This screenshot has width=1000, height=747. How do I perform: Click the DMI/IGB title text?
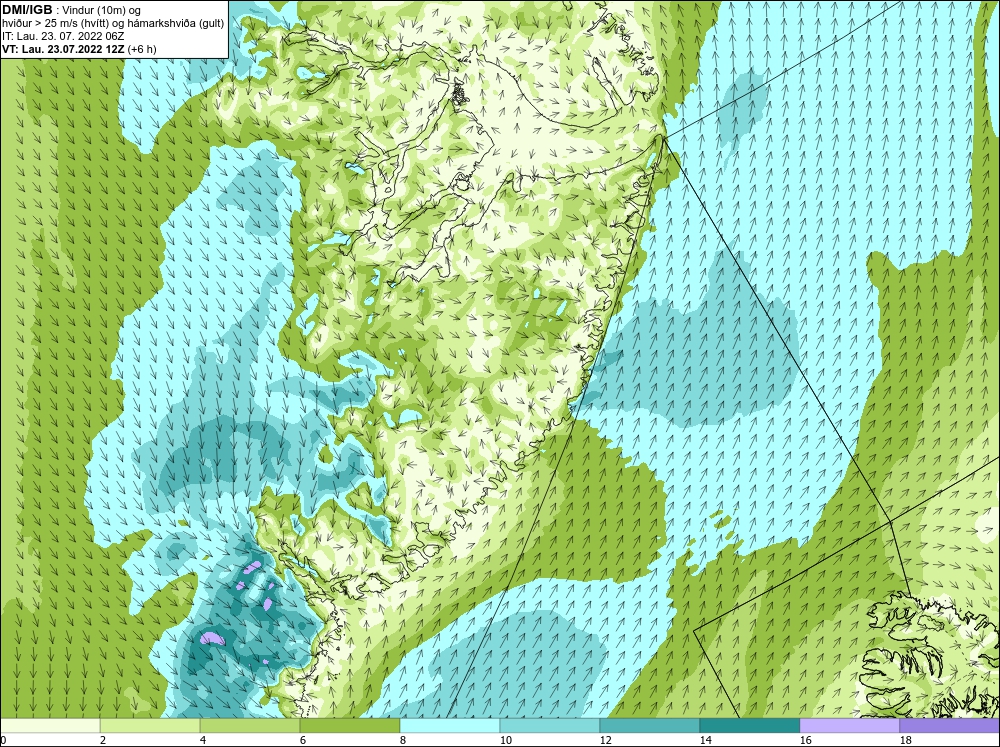coord(27,10)
